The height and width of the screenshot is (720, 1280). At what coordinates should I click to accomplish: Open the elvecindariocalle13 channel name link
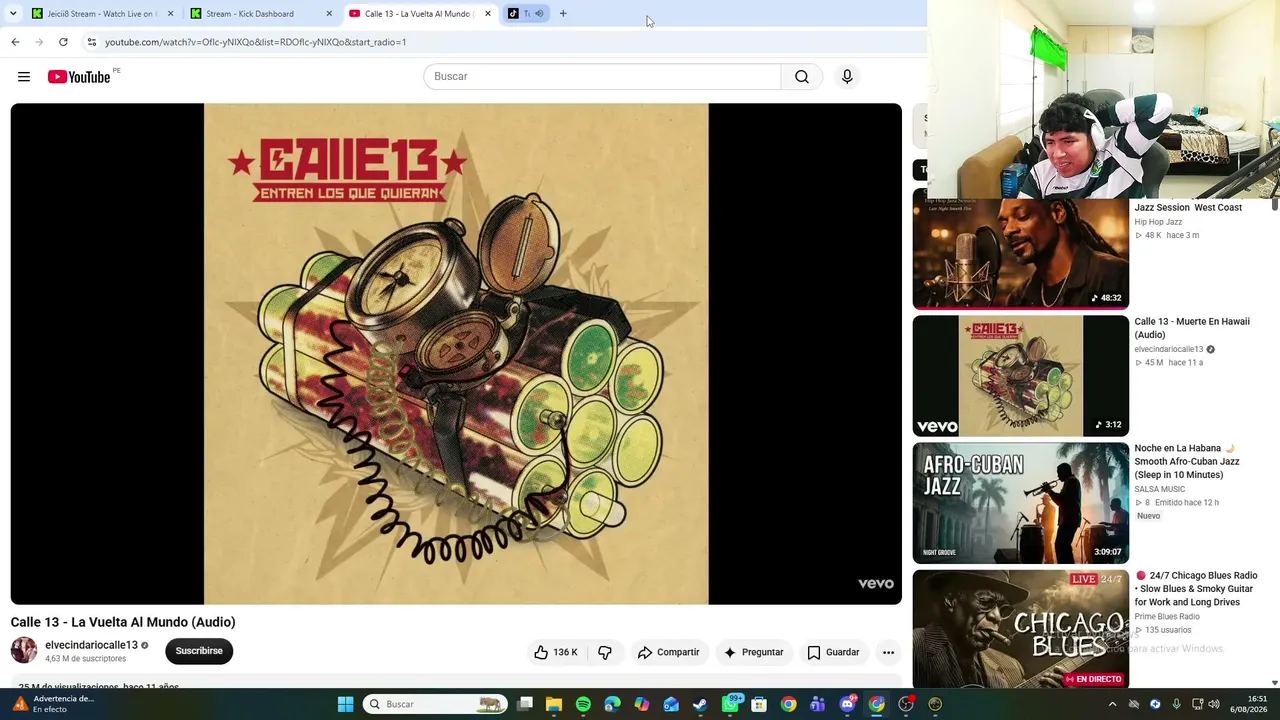click(91, 645)
